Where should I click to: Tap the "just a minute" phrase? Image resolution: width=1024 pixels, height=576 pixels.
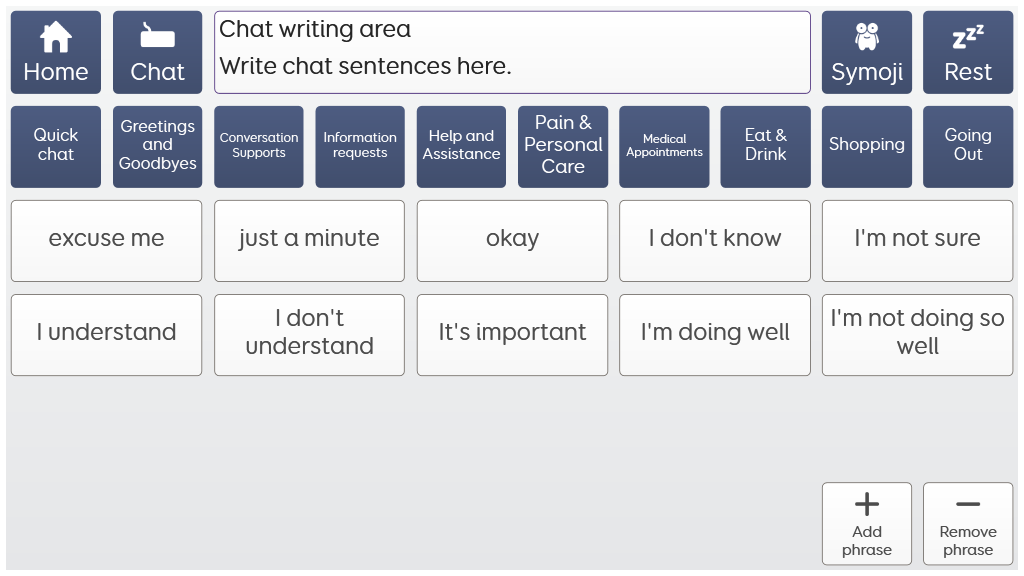[309, 240]
